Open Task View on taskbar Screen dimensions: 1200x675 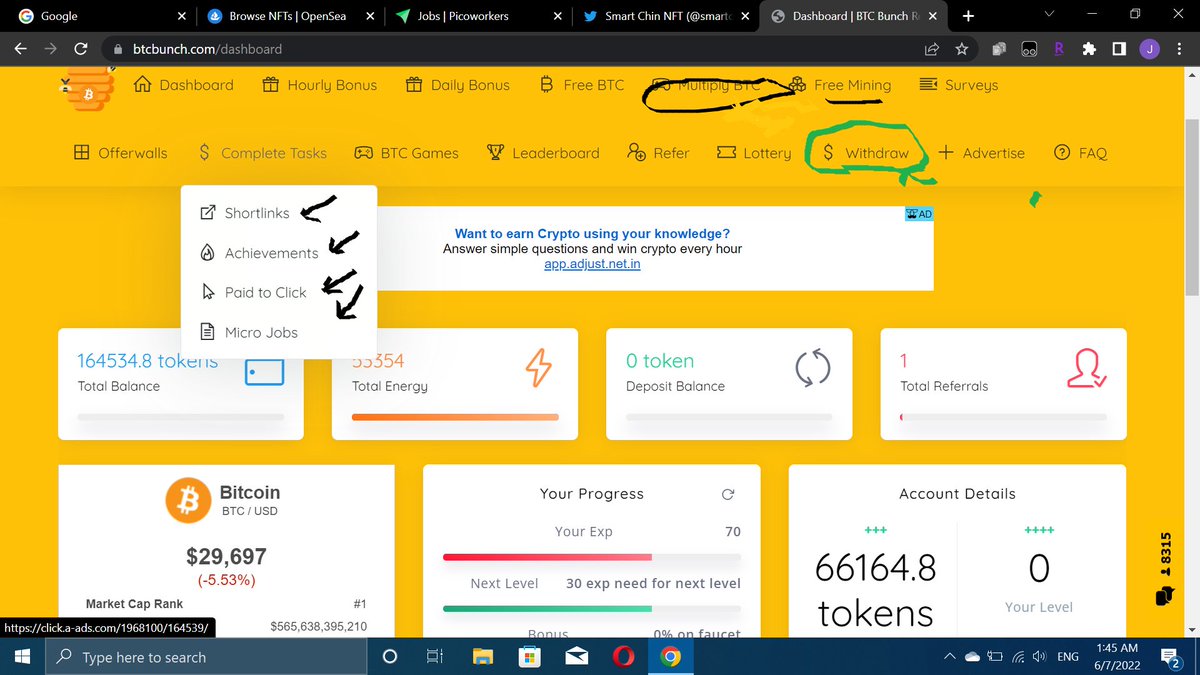(435, 657)
